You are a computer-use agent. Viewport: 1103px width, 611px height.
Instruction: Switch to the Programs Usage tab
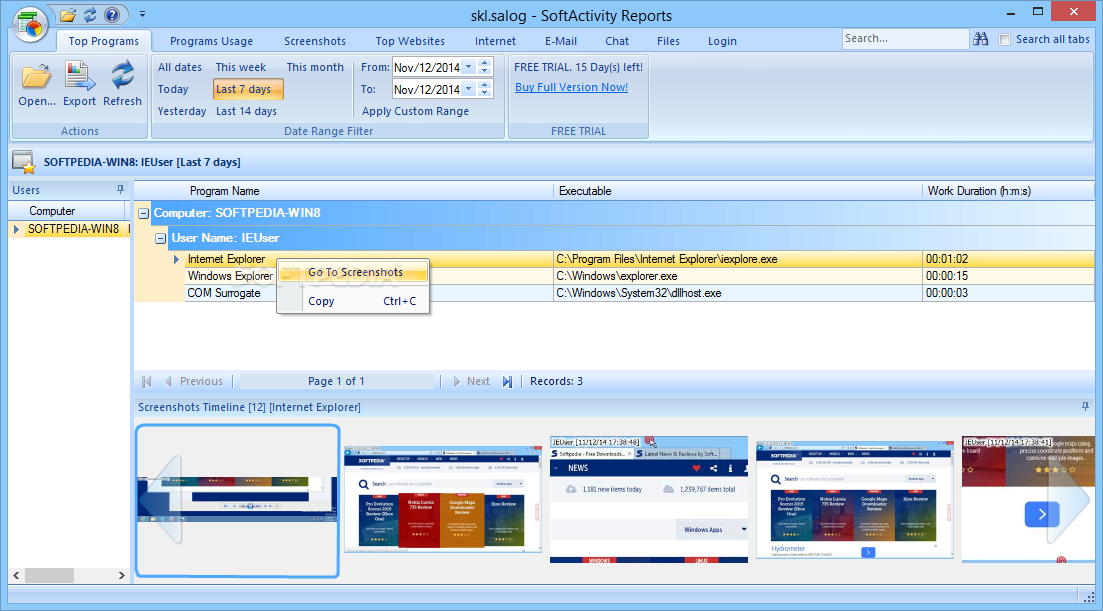point(211,41)
